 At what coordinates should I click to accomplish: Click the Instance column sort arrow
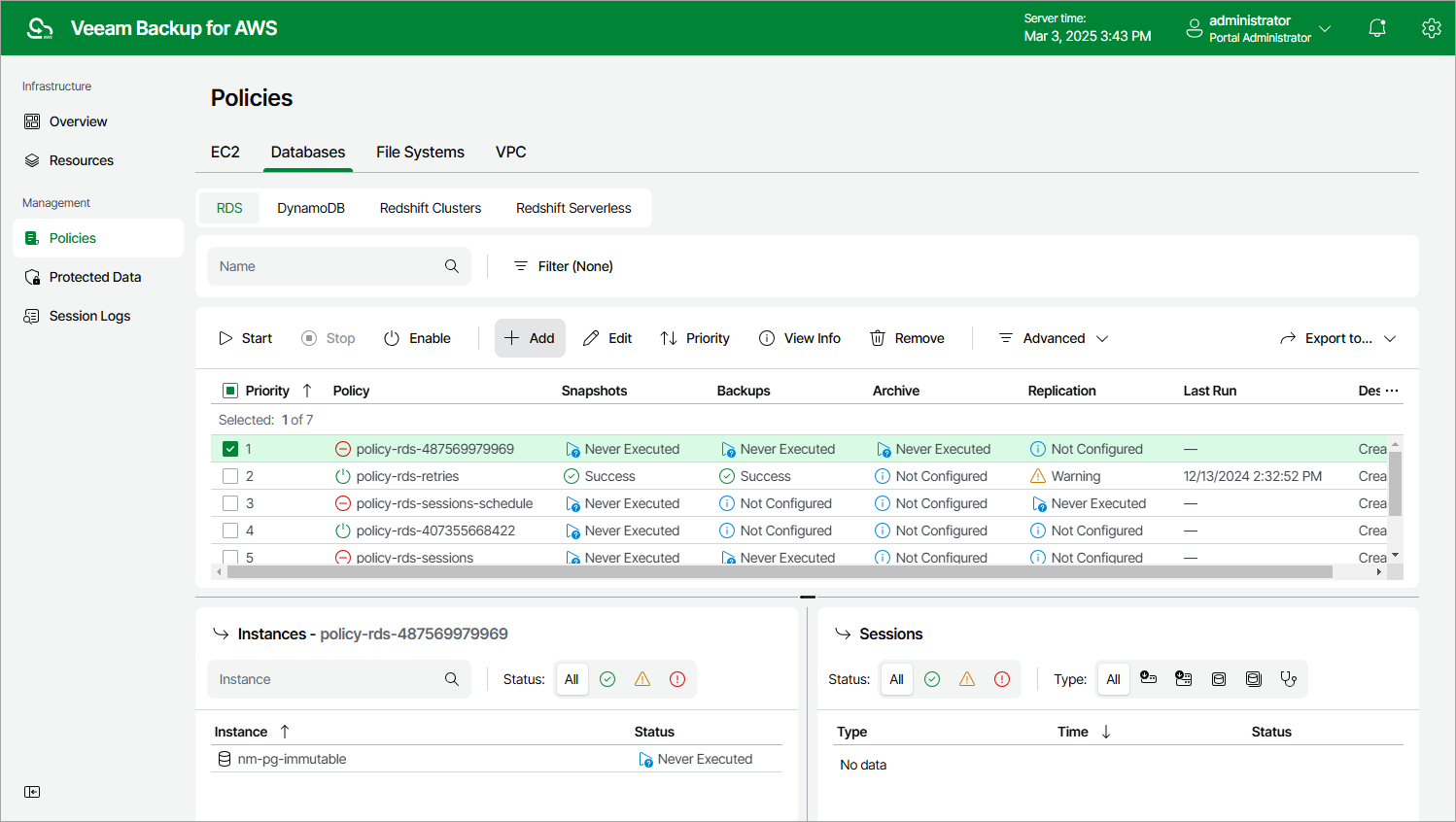pos(285,732)
